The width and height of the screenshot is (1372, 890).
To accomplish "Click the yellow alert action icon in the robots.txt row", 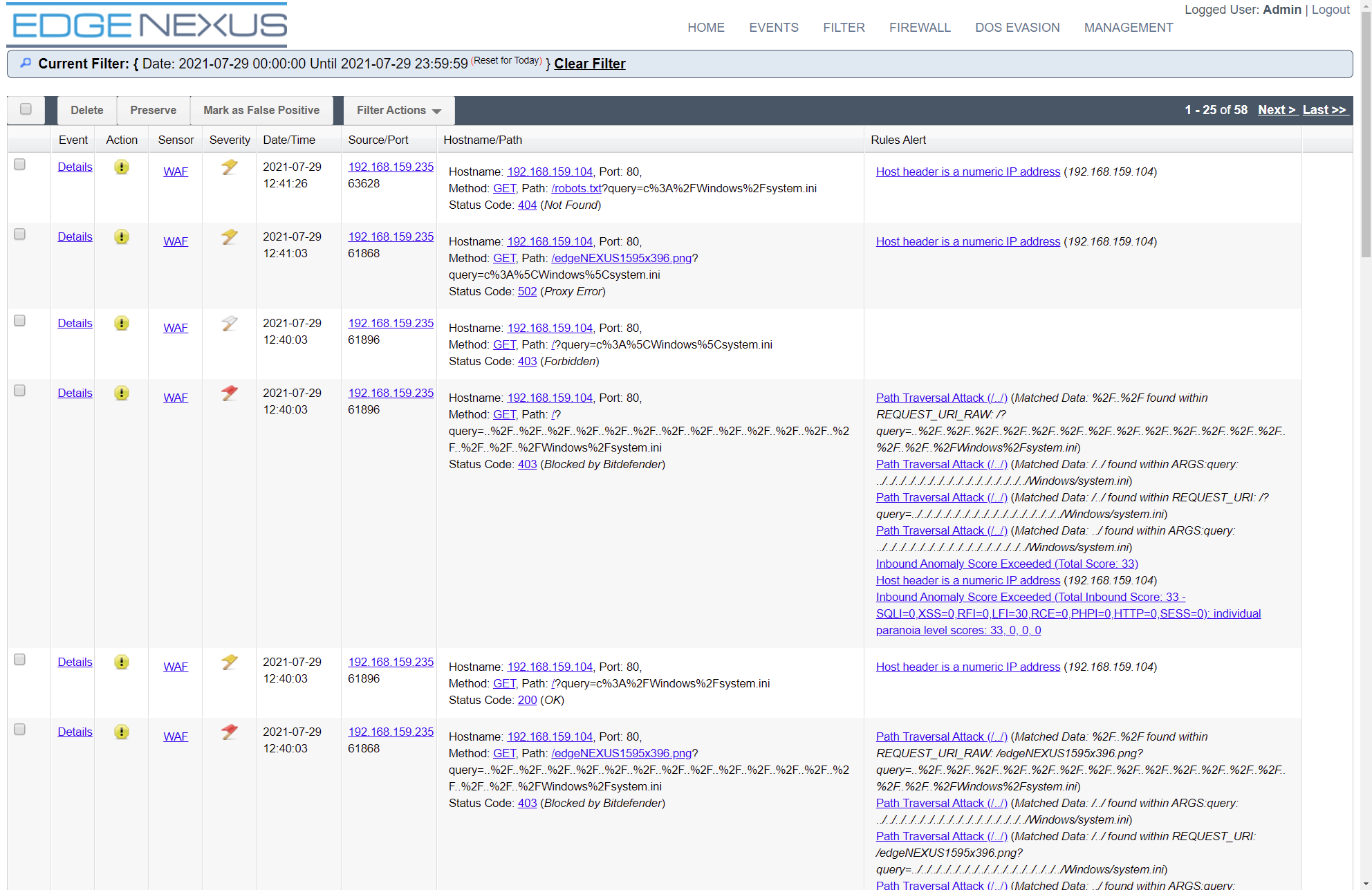I will [122, 167].
